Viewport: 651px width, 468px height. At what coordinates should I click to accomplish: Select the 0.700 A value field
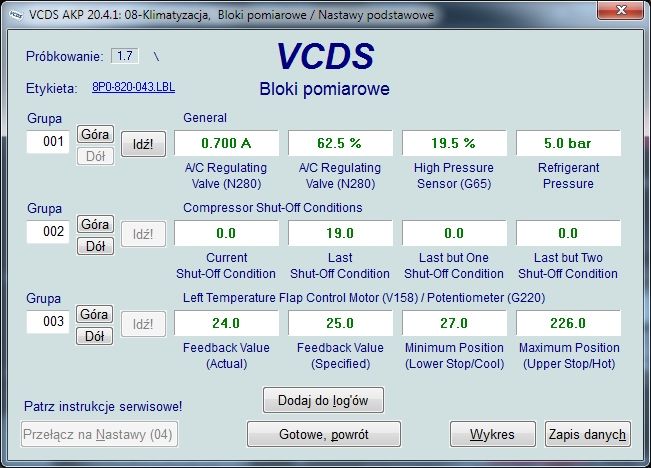pyautogui.click(x=226, y=143)
